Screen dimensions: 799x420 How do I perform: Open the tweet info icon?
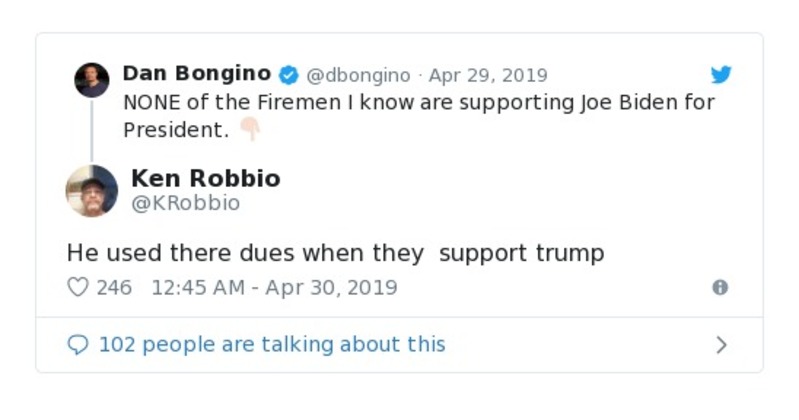pyautogui.click(x=720, y=287)
